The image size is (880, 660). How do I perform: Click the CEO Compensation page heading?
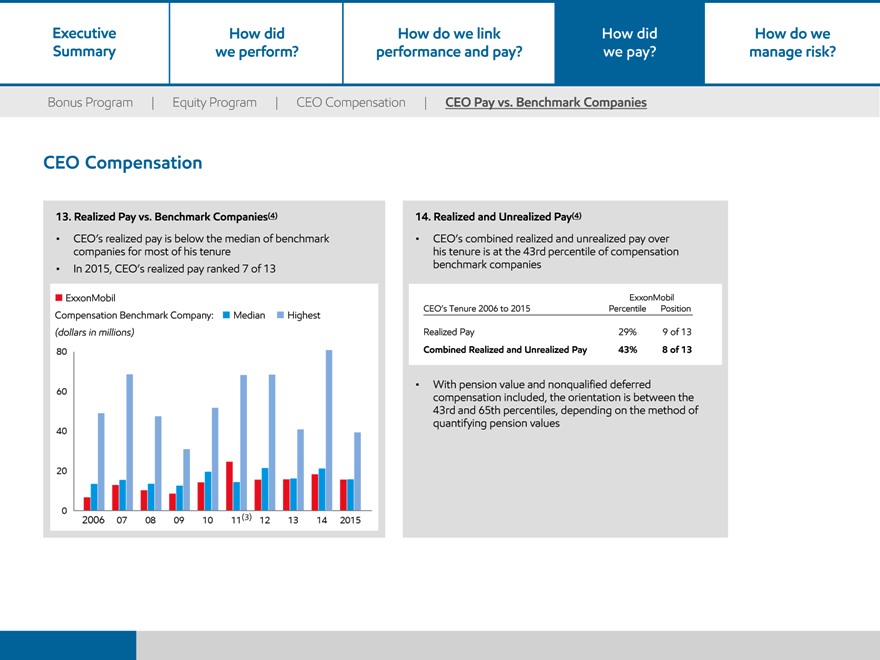click(122, 162)
